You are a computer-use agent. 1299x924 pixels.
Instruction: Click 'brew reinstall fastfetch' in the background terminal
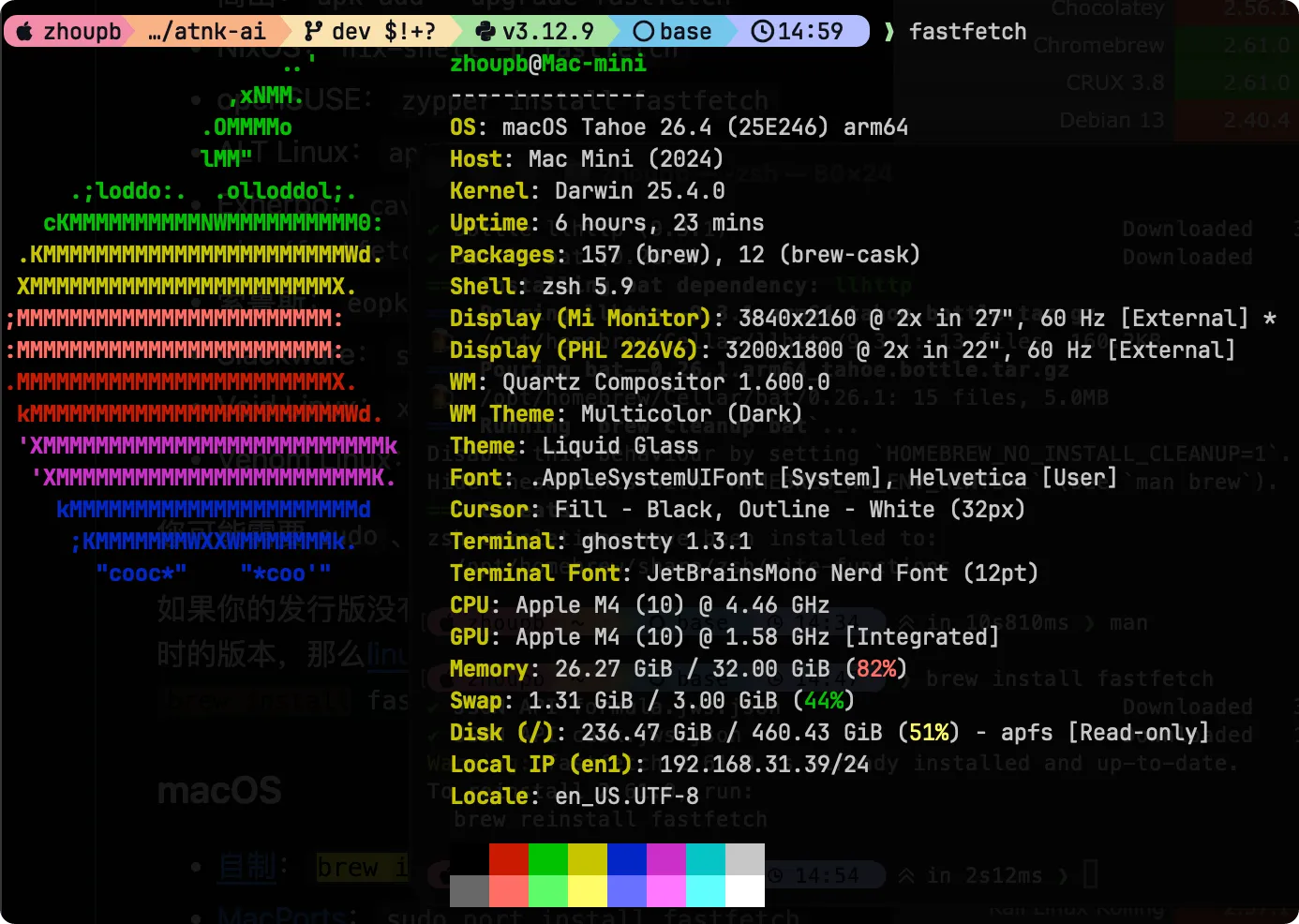[611, 819]
